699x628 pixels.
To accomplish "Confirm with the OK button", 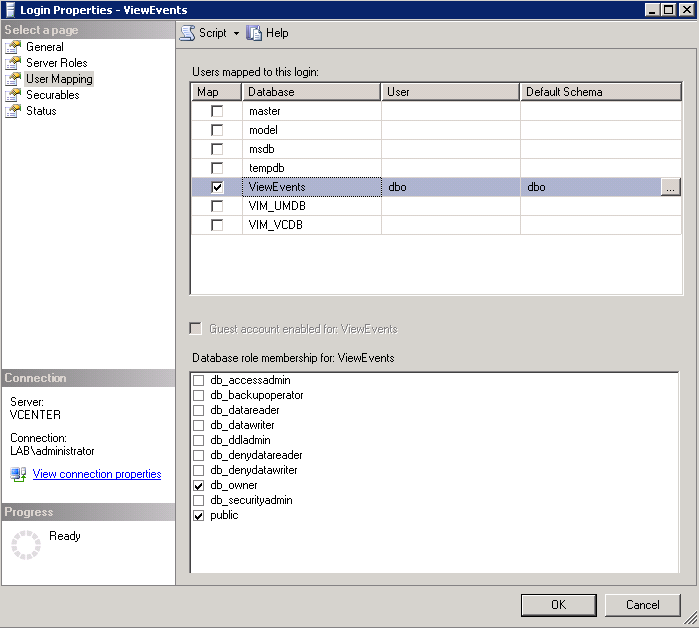I will pyautogui.click(x=559, y=605).
